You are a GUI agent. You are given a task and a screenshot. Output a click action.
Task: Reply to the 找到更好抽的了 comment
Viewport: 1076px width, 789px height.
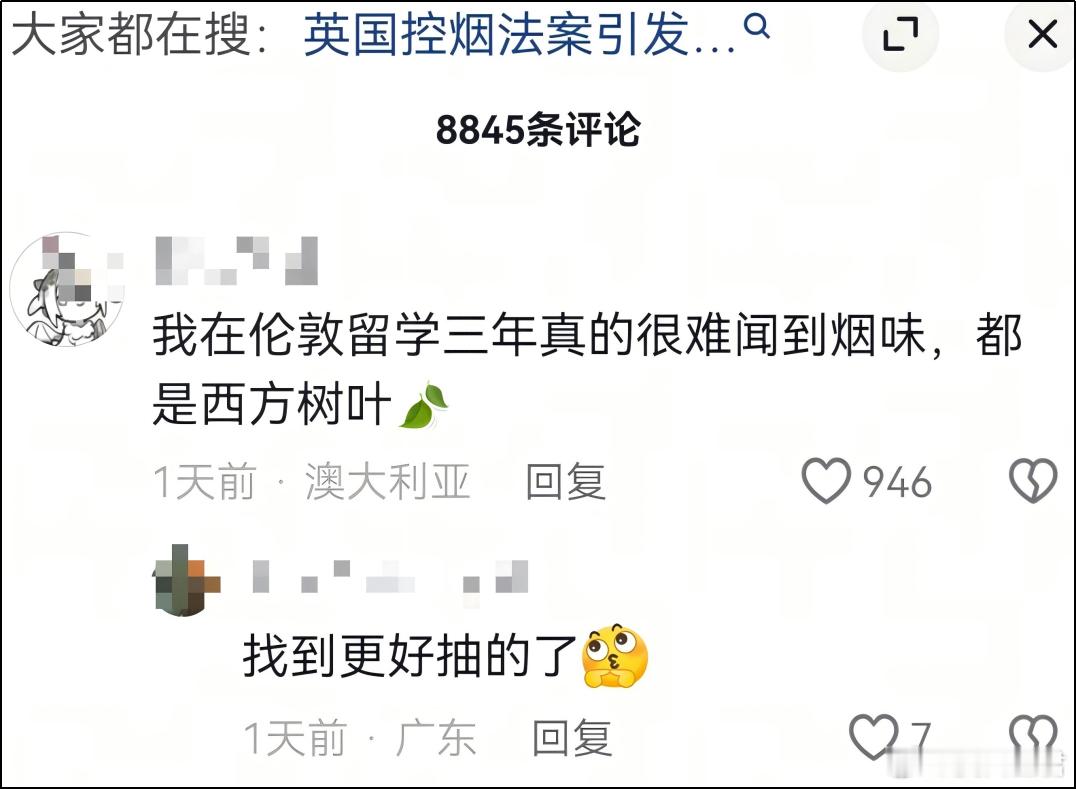coord(572,738)
